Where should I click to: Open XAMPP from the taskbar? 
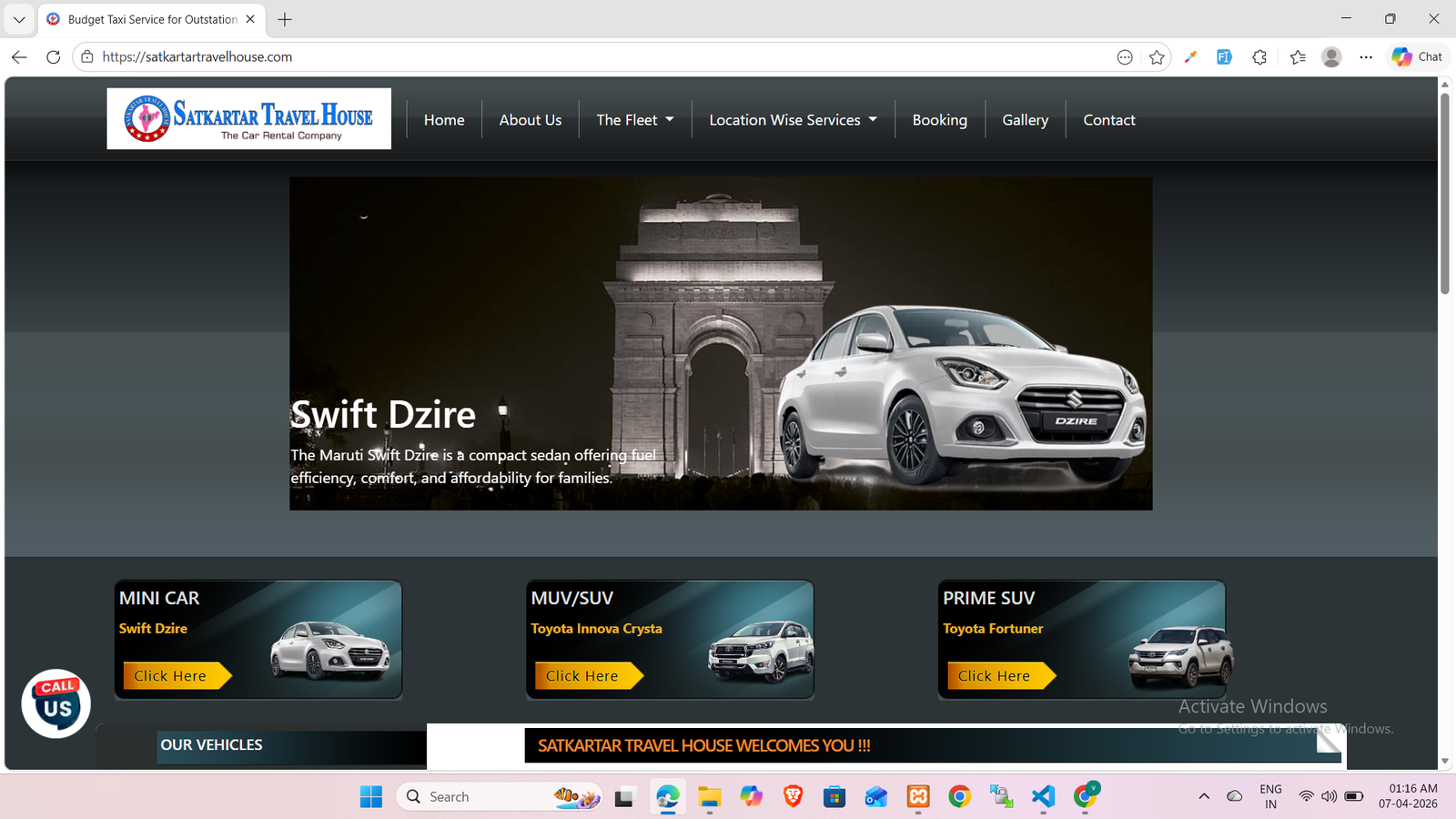(x=918, y=796)
